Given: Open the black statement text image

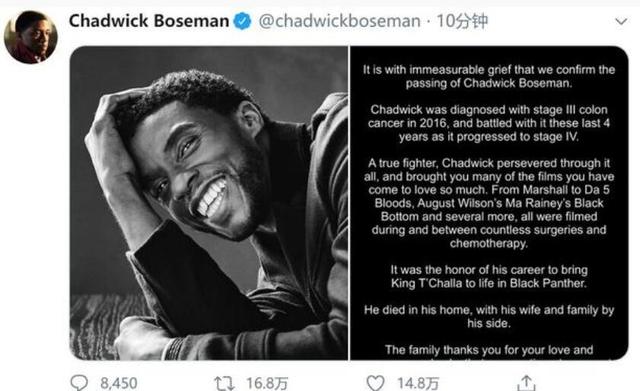Looking at the screenshot, I should [489, 203].
